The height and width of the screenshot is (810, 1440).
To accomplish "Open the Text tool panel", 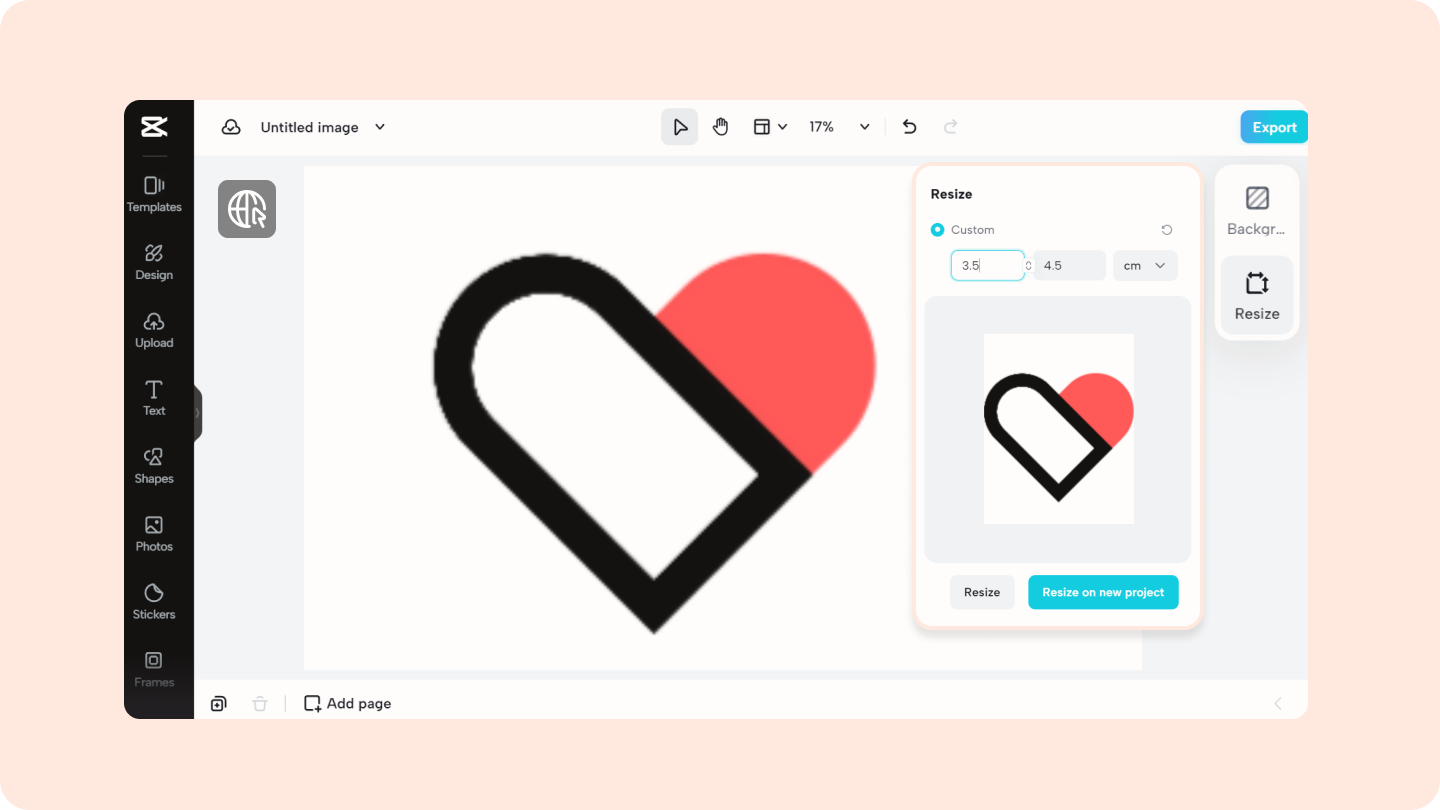I will point(154,397).
